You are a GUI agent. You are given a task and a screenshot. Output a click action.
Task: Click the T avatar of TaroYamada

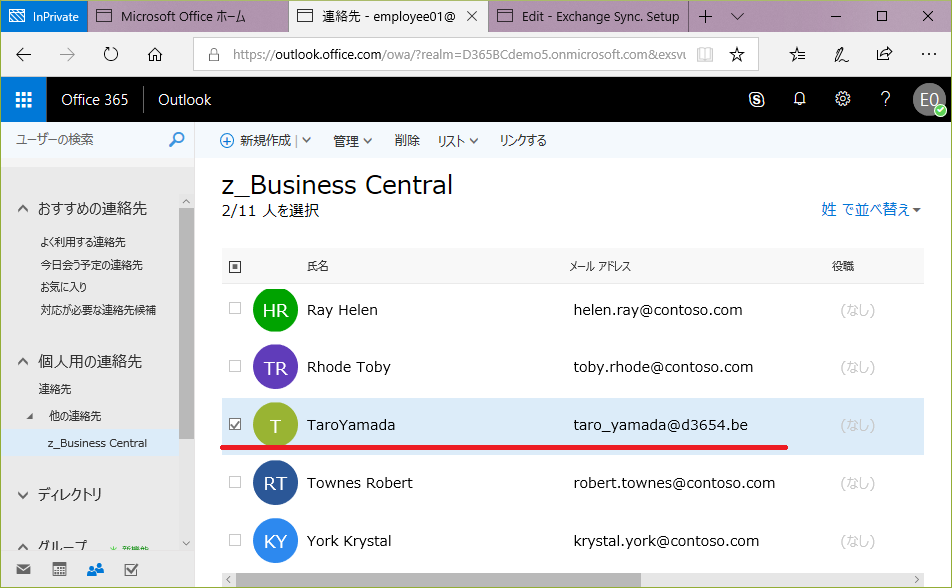(275, 425)
